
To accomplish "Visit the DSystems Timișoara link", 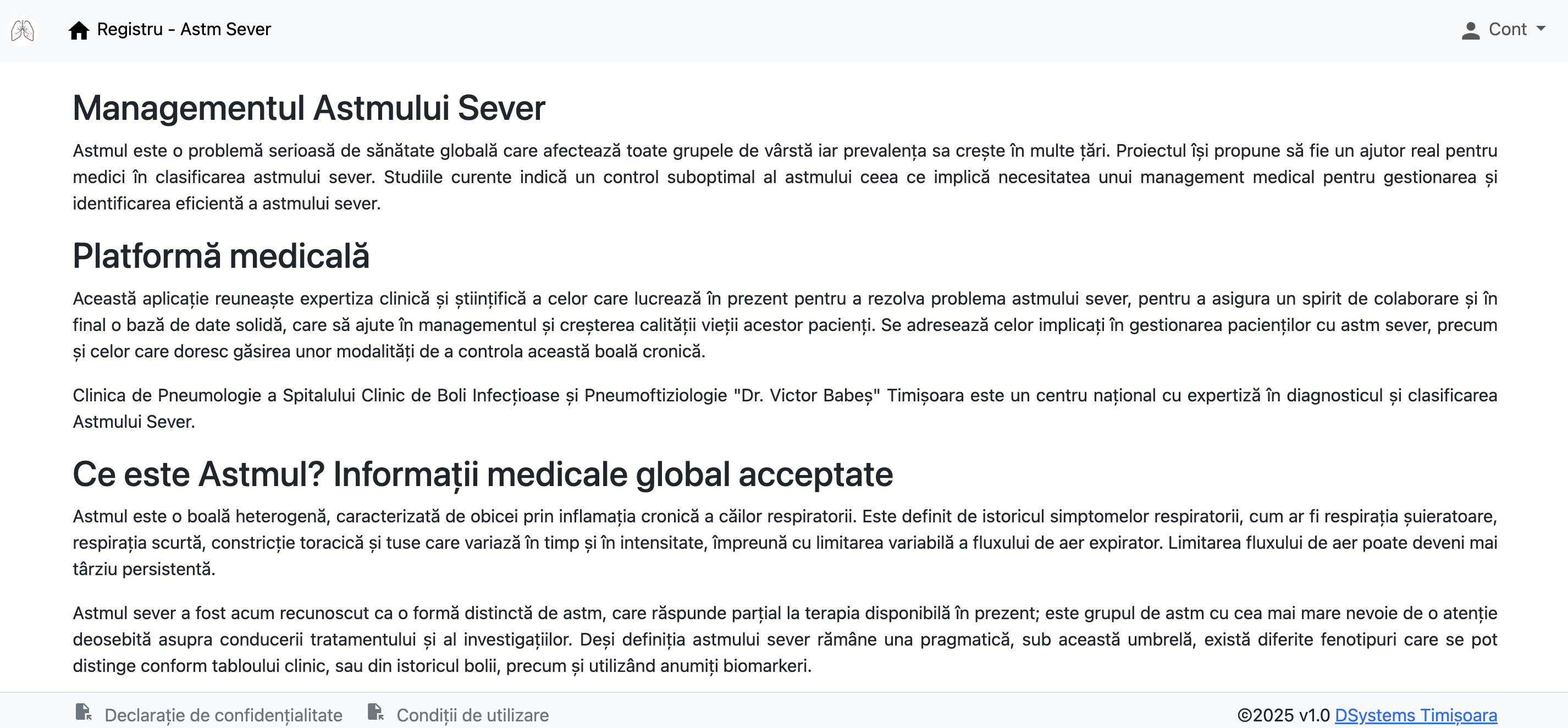I will [1415, 715].
